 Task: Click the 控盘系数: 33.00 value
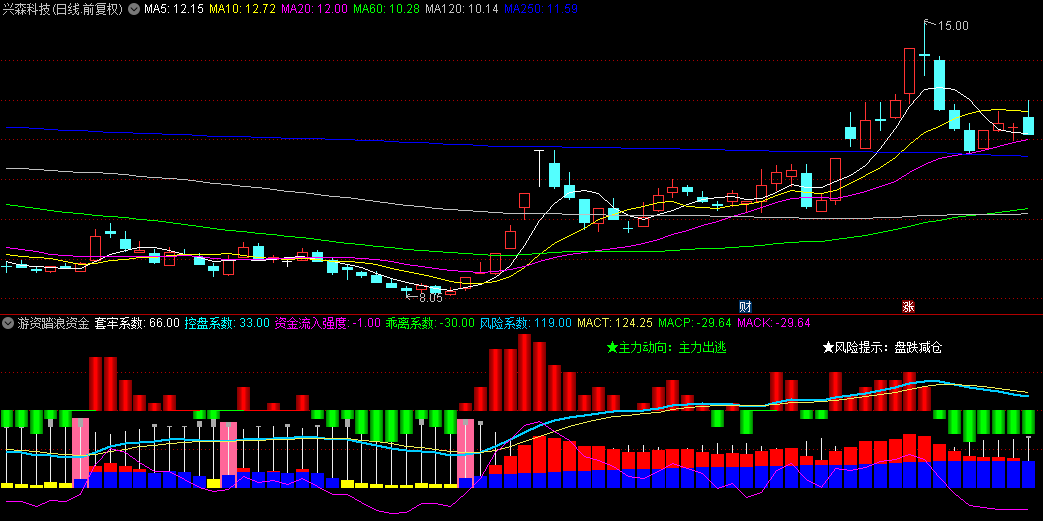(x=227, y=323)
